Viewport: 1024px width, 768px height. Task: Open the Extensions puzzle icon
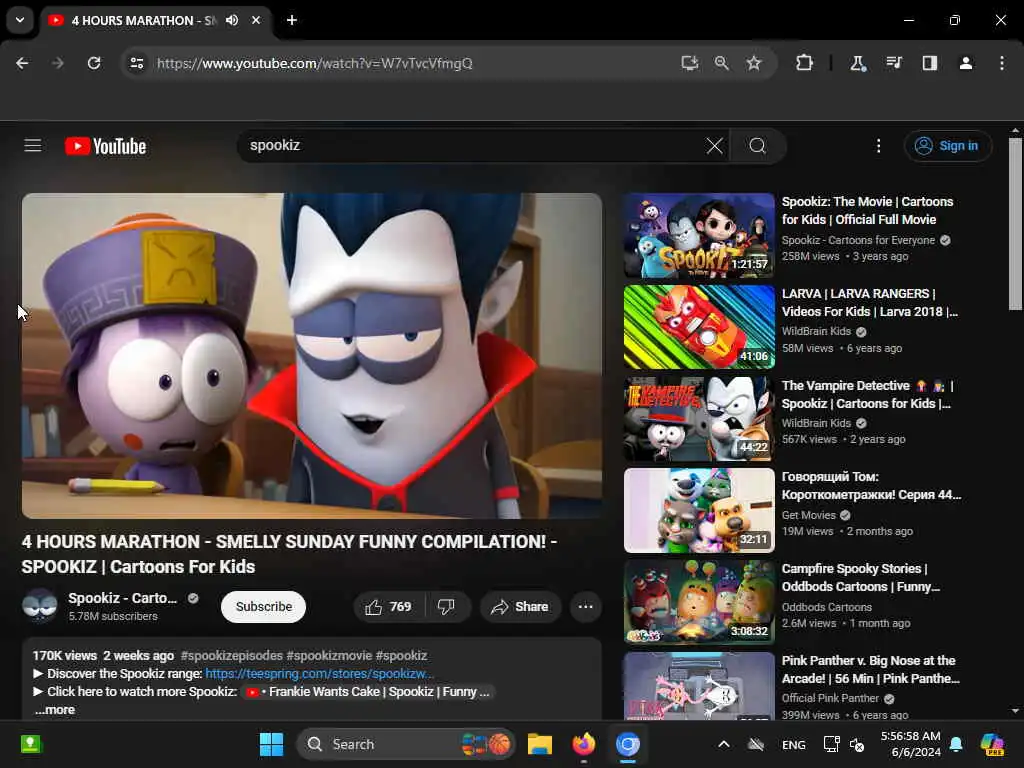(x=805, y=63)
